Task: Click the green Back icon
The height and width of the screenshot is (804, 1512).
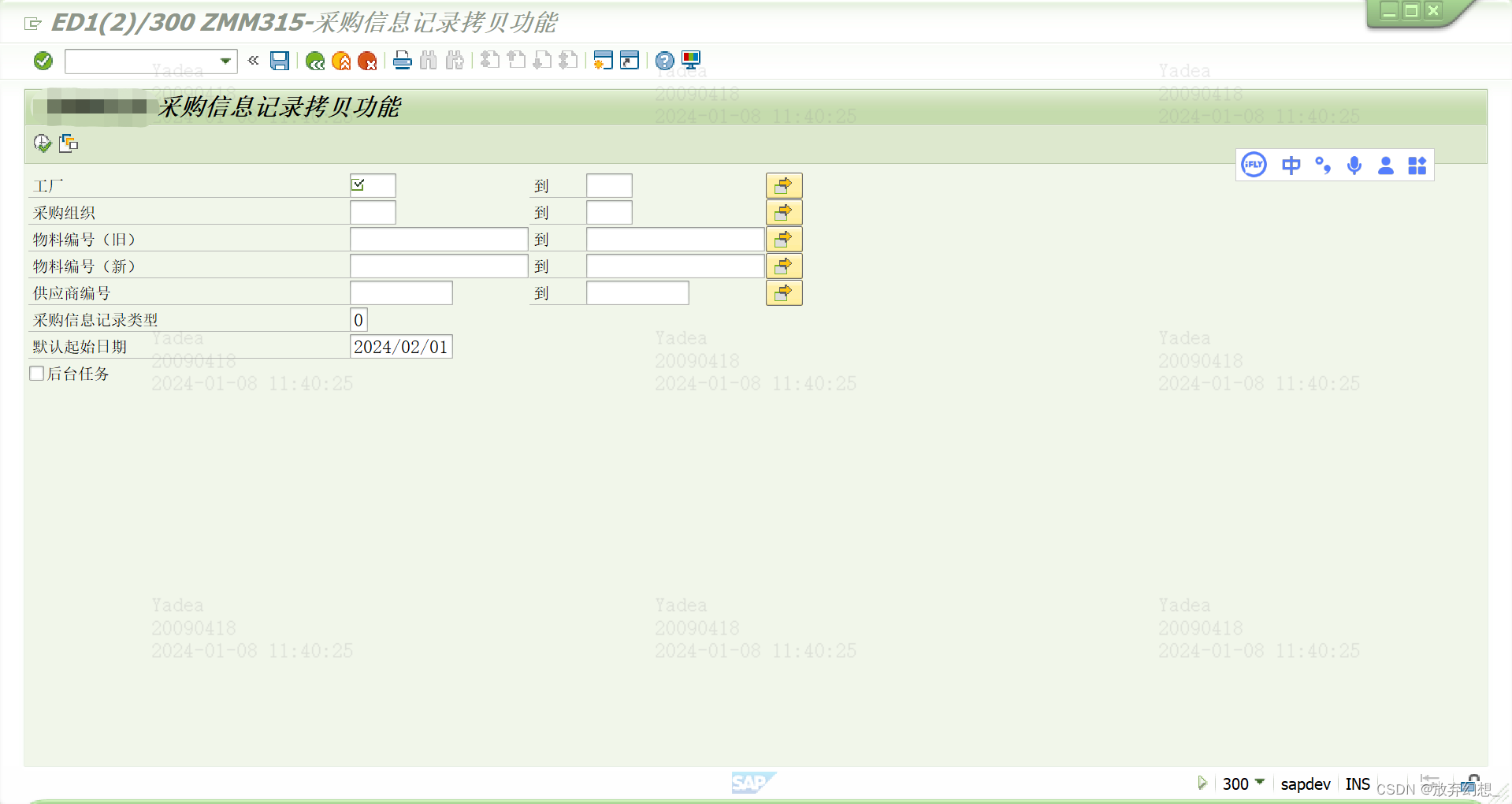Action: pos(315,61)
